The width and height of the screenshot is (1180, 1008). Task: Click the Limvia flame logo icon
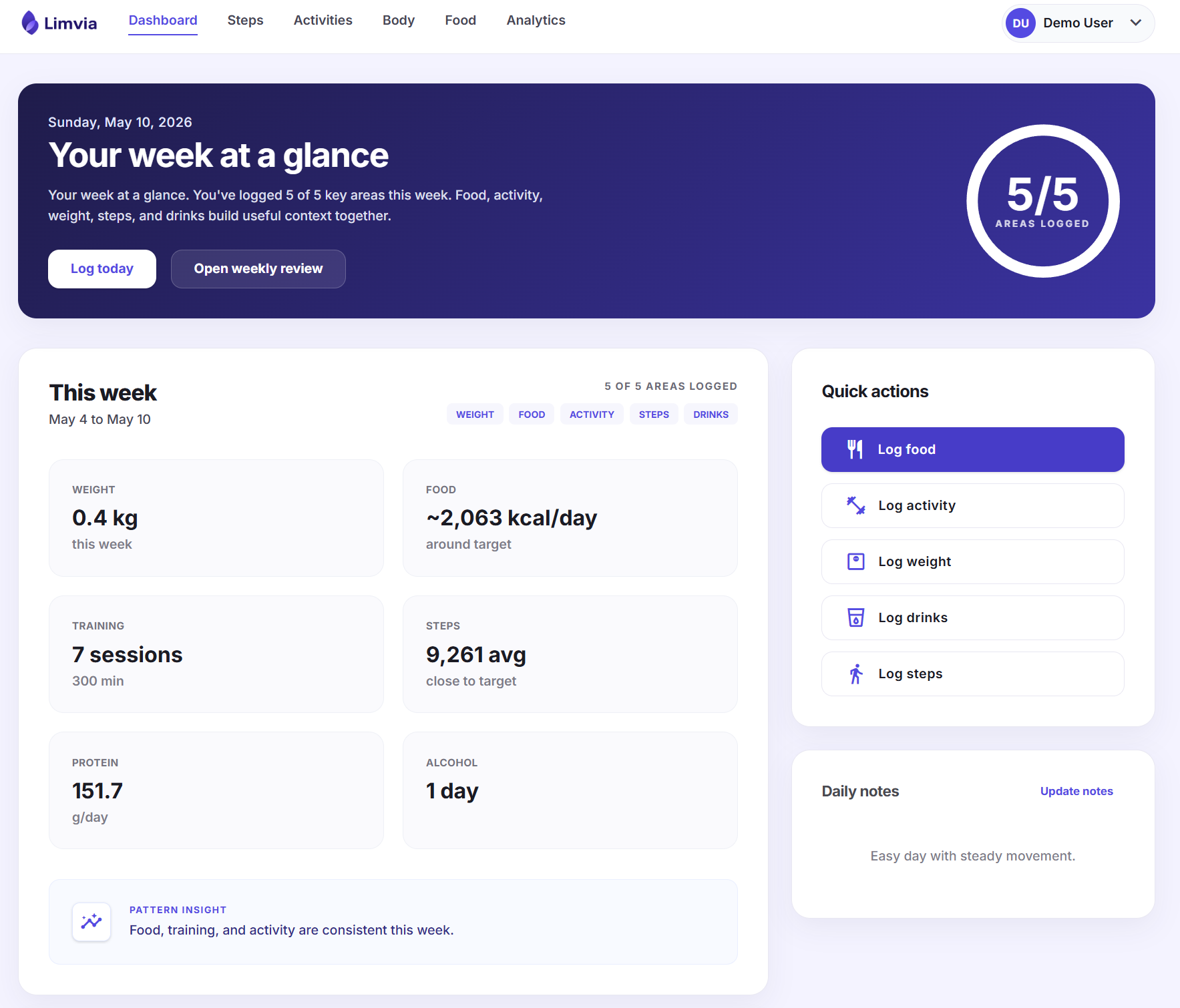tap(29, 23)
